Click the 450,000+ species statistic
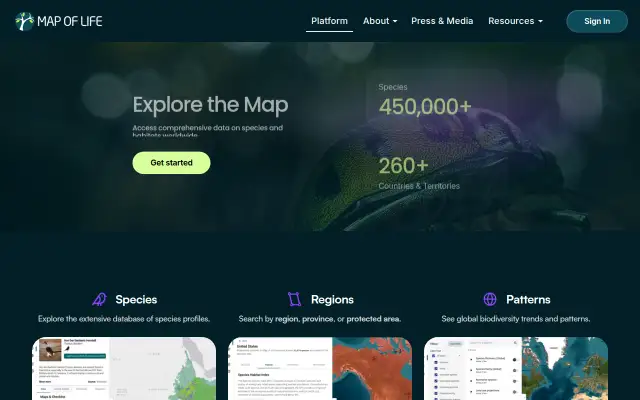 click(x=425, y=107)
